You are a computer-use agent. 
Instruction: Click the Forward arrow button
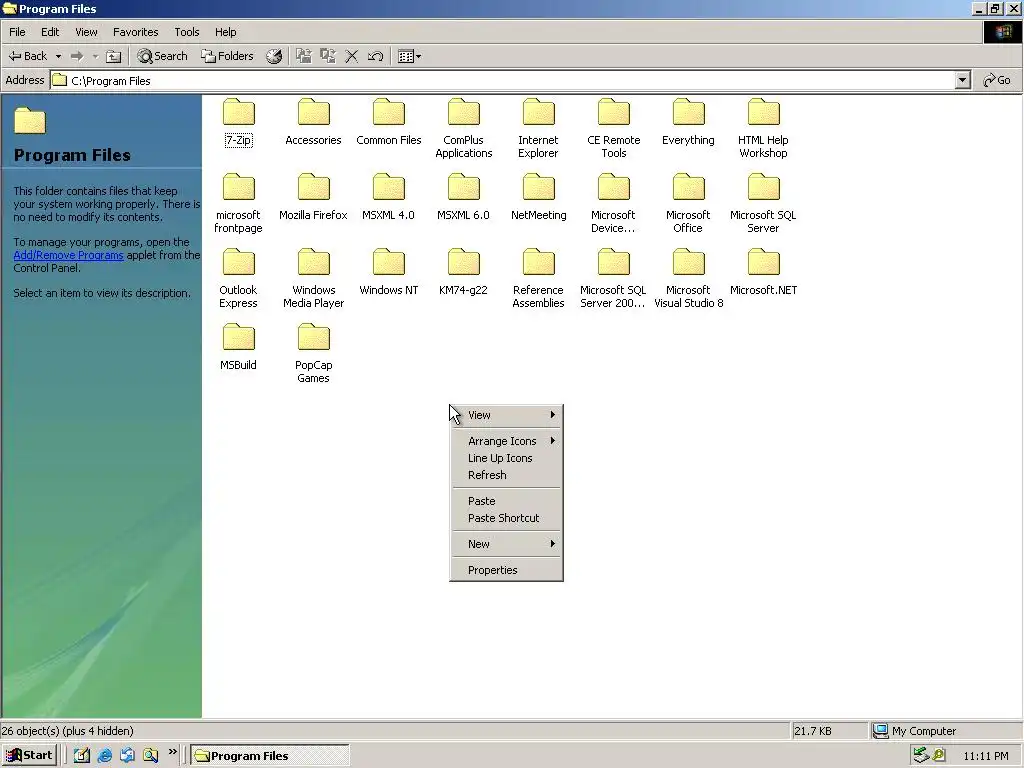(77, 56)
